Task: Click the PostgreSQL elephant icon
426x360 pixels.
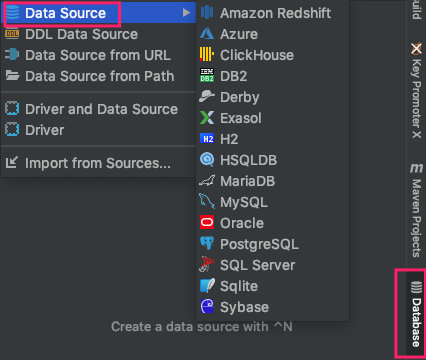Action: pyautogui.click(x=207, y=244)
